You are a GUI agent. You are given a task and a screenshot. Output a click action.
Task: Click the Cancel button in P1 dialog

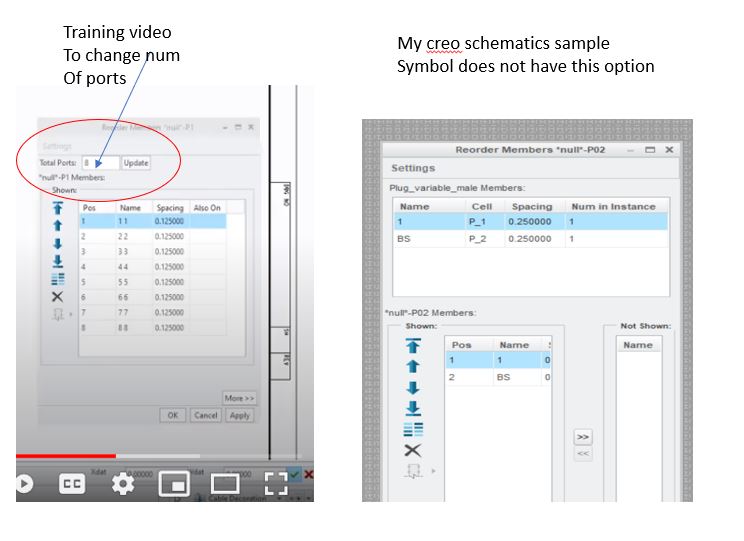click(205, 415)
